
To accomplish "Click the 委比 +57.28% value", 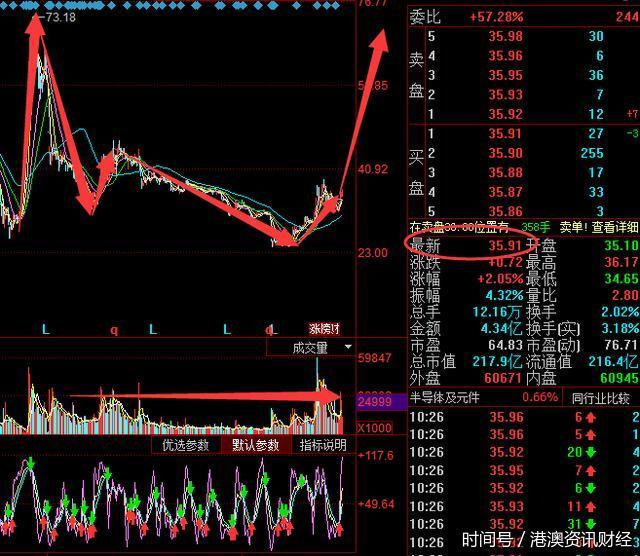I will click(496, 17).
